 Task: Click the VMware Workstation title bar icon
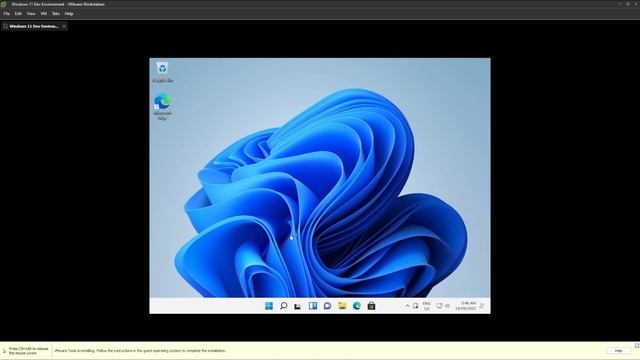pos(4,4)
